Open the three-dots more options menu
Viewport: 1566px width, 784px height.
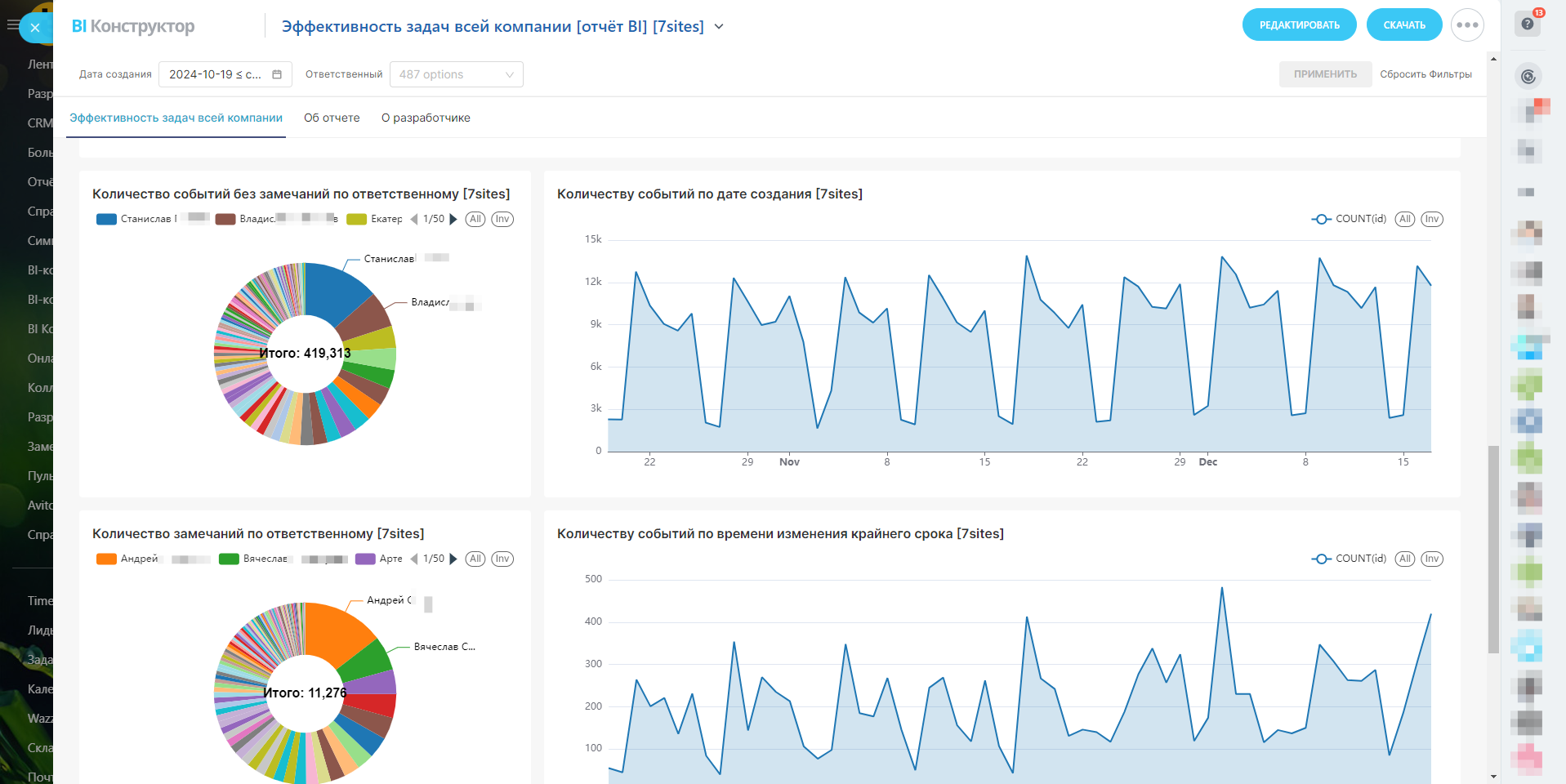coord(1467,25)
